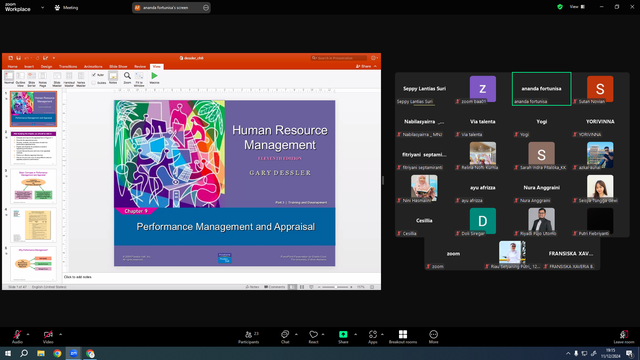This screenshot has height=360, width=640.
Task: Open File Explorer from taskbar
Action: pyautogui.click(x=41, y=353)
